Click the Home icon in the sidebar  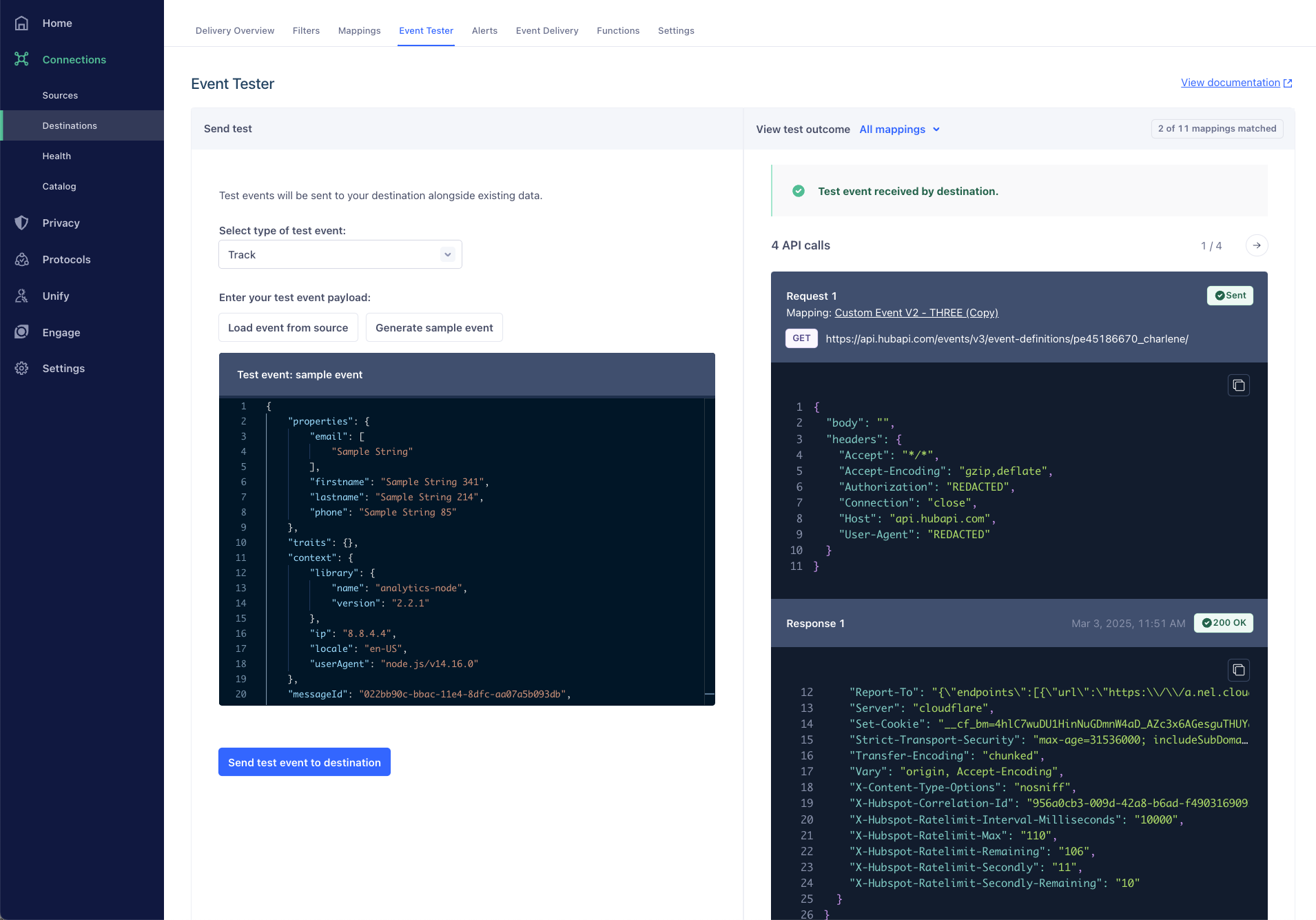[21, 23]
